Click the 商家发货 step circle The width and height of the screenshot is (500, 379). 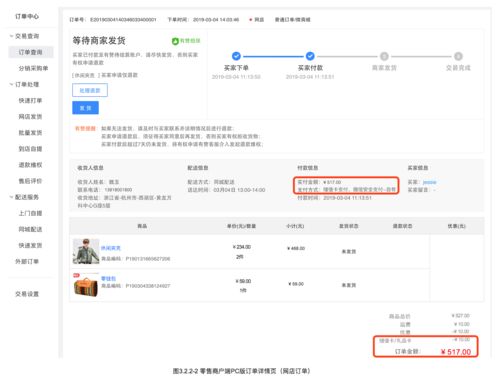pyautogui.click(x=384, y=56)
